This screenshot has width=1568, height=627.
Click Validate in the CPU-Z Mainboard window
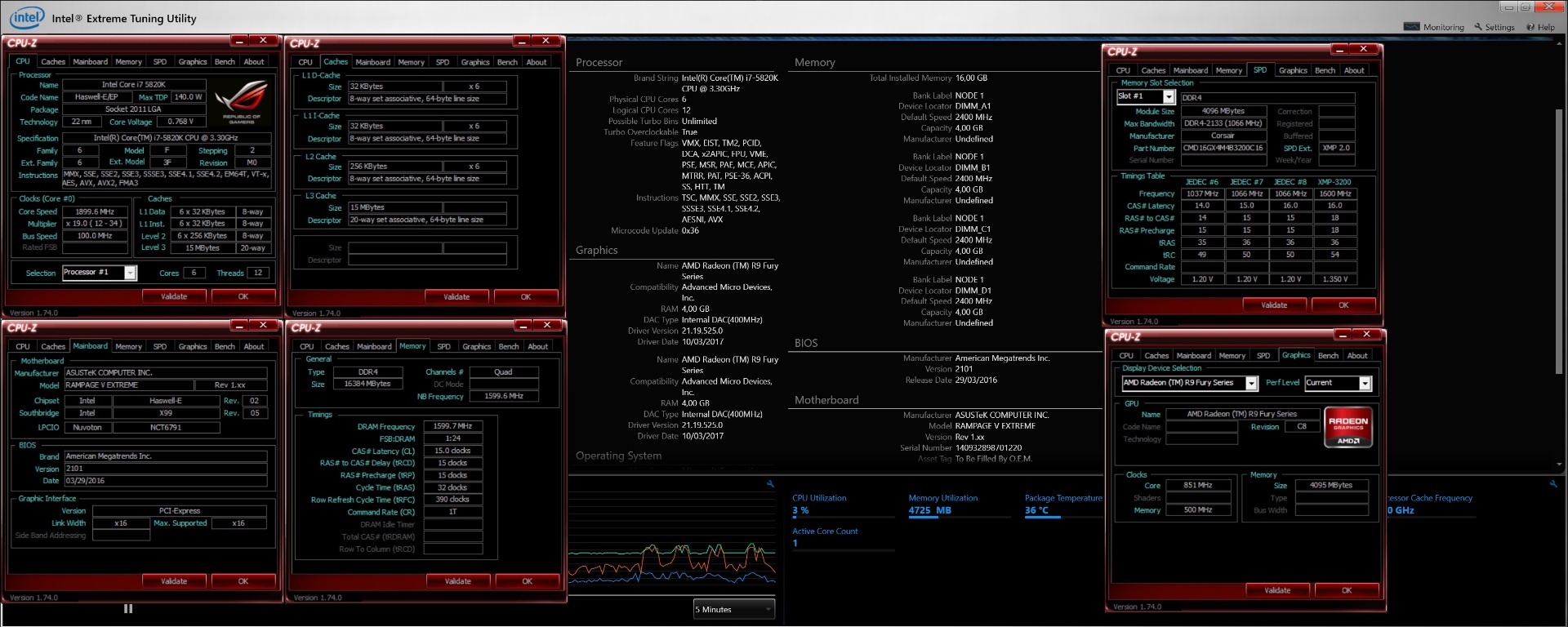pyautogui.click(x=174, y=581)
